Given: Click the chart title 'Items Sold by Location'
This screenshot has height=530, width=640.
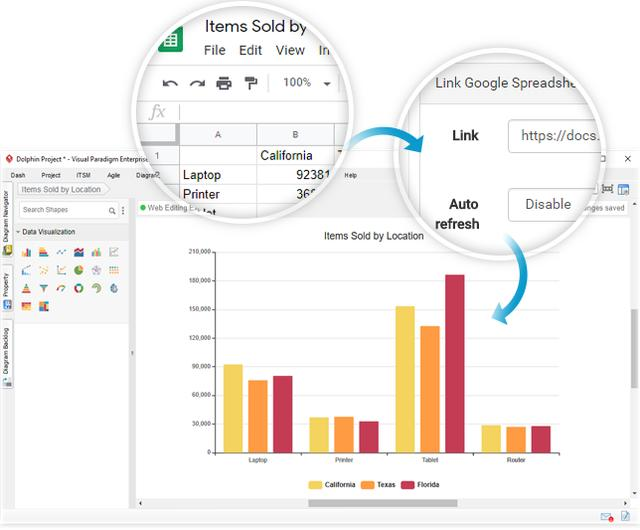Looking at the screenshot, I should click(373, 236).
